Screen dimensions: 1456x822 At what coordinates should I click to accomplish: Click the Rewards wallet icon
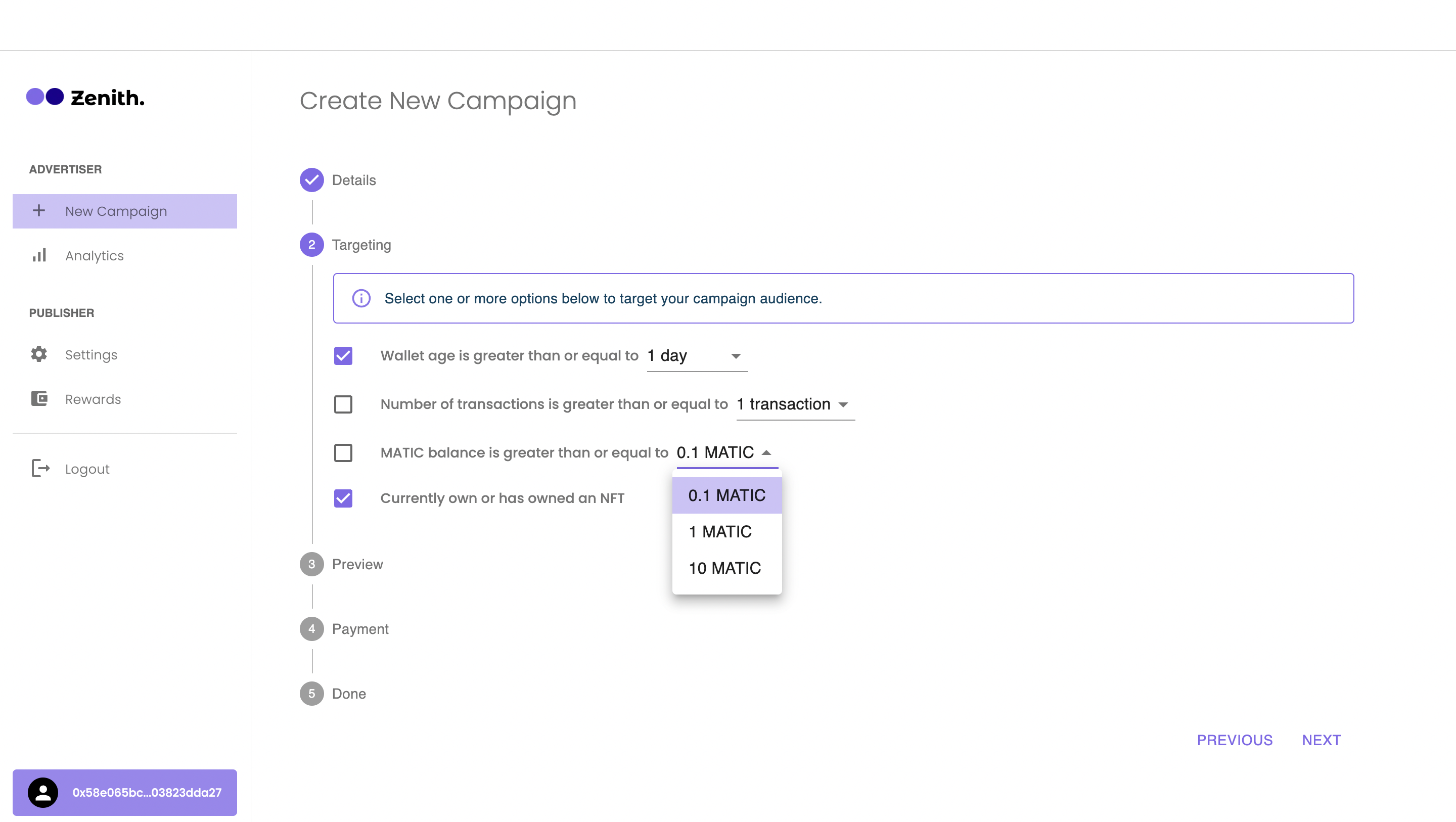pos(38,398)
